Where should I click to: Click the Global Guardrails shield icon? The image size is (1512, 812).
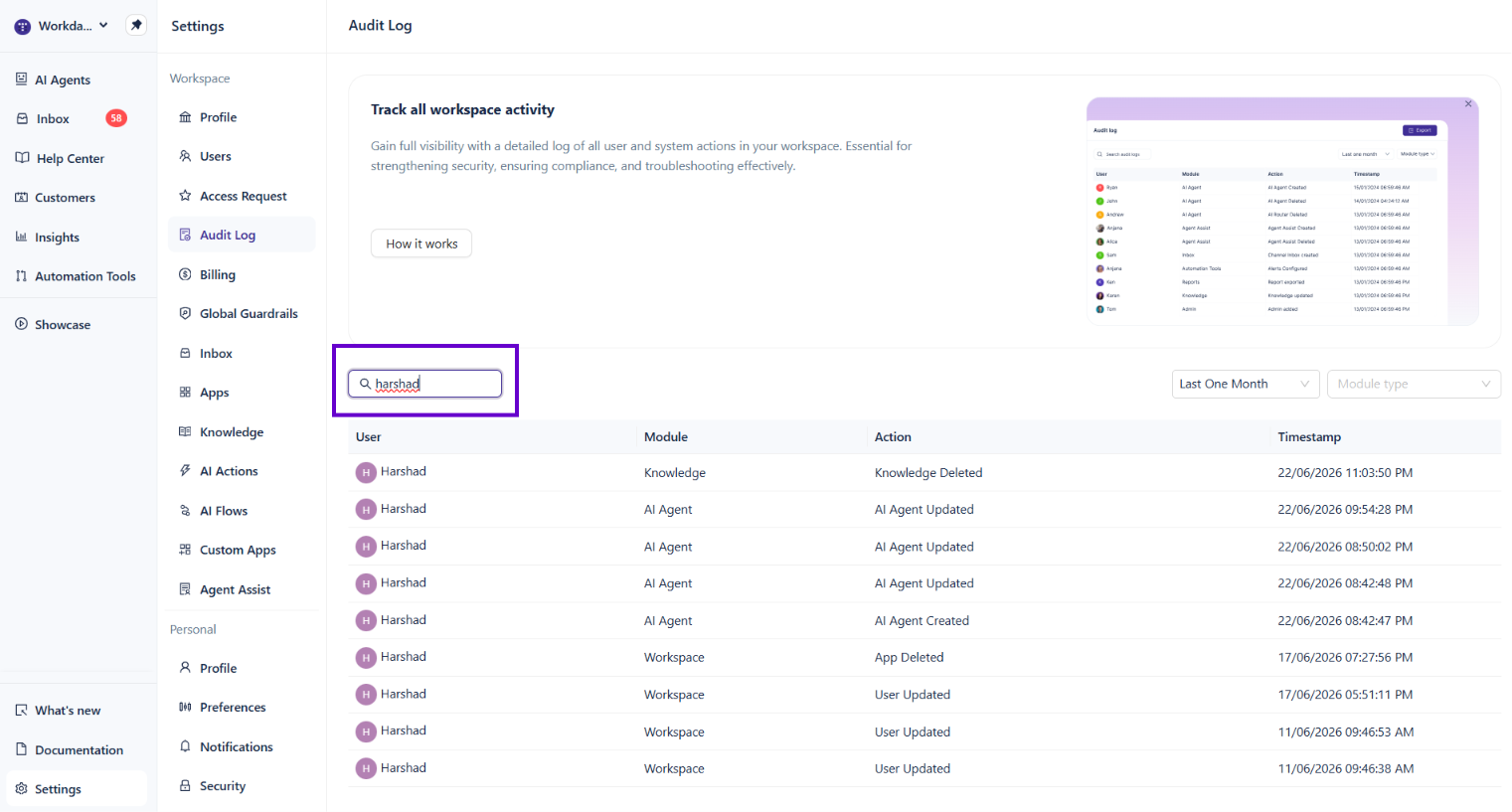coord(185,313)
